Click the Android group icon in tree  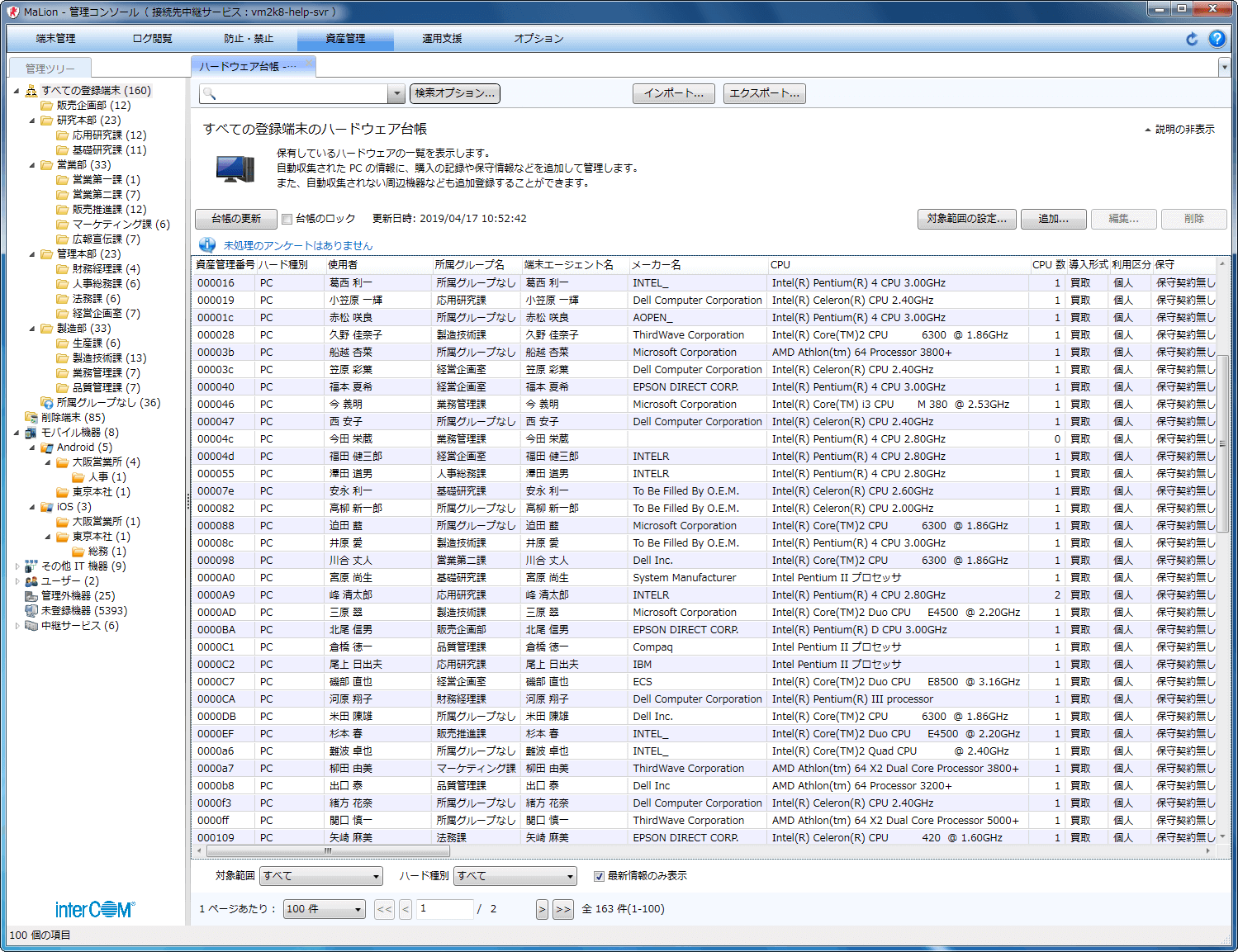pos(47,448)
